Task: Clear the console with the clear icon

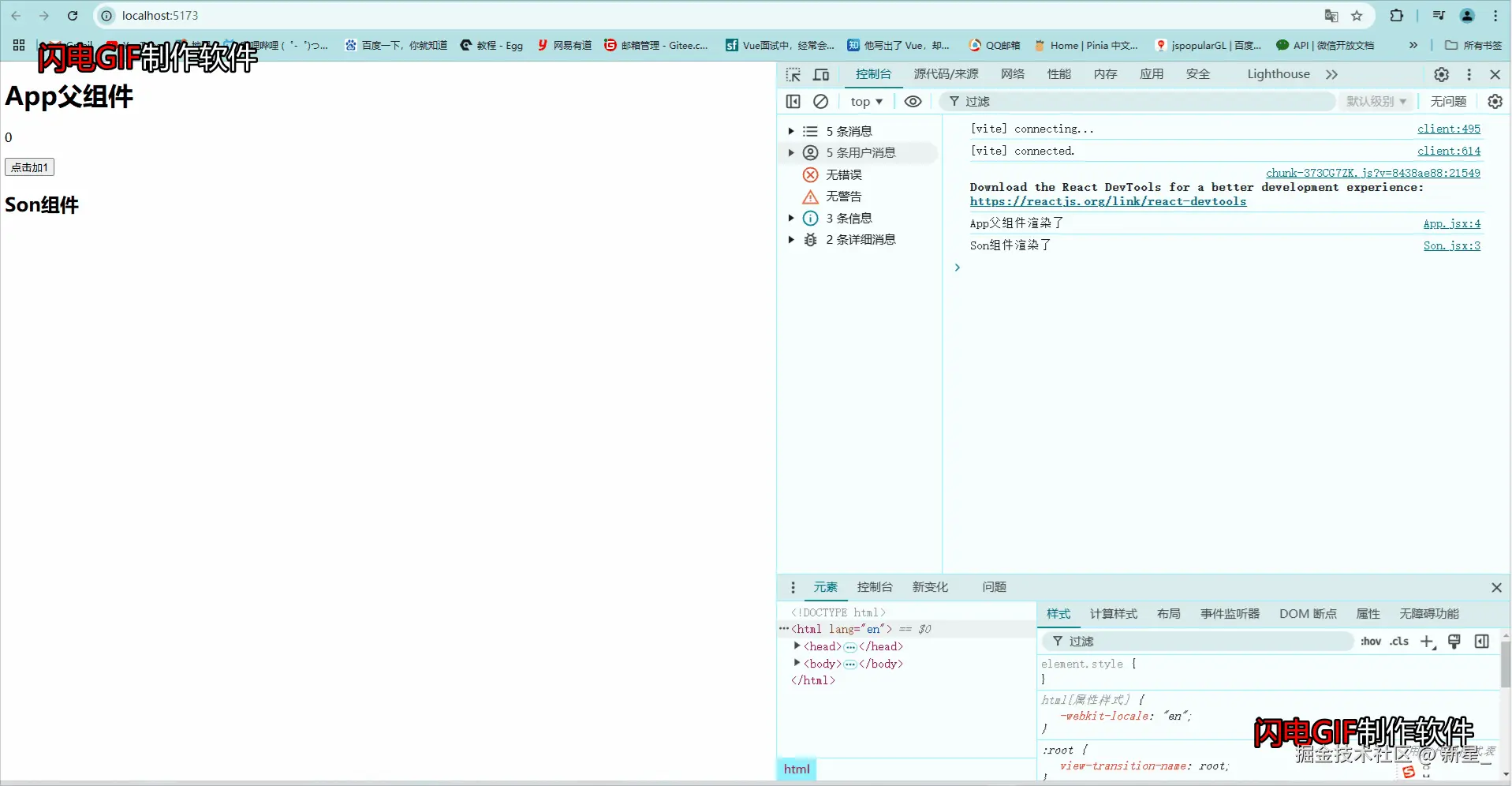Action: [820, 101]
